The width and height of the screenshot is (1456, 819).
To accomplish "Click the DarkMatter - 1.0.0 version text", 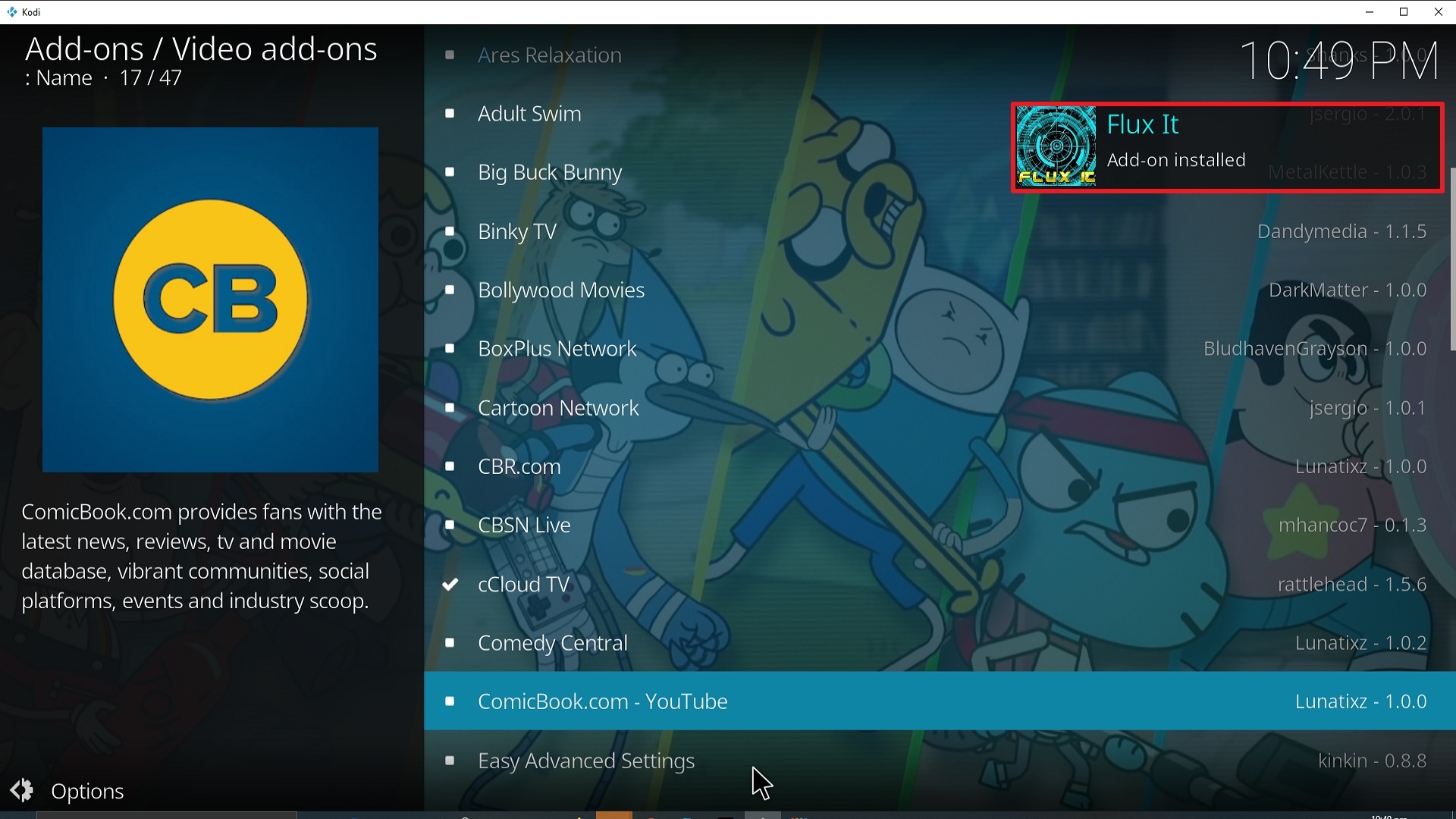I will pos(1348,290).
